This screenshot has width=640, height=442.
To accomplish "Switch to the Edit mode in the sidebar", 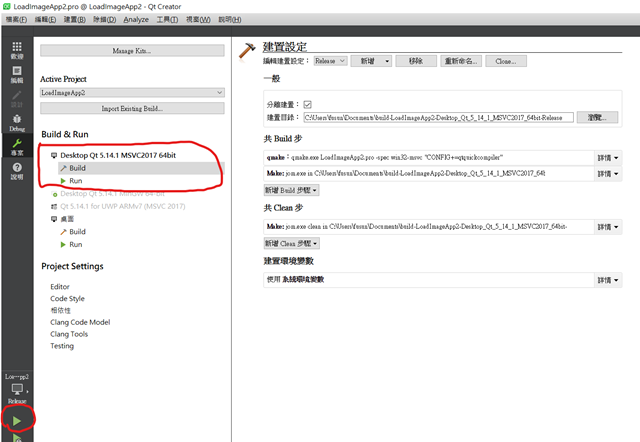I will point(17,75).
